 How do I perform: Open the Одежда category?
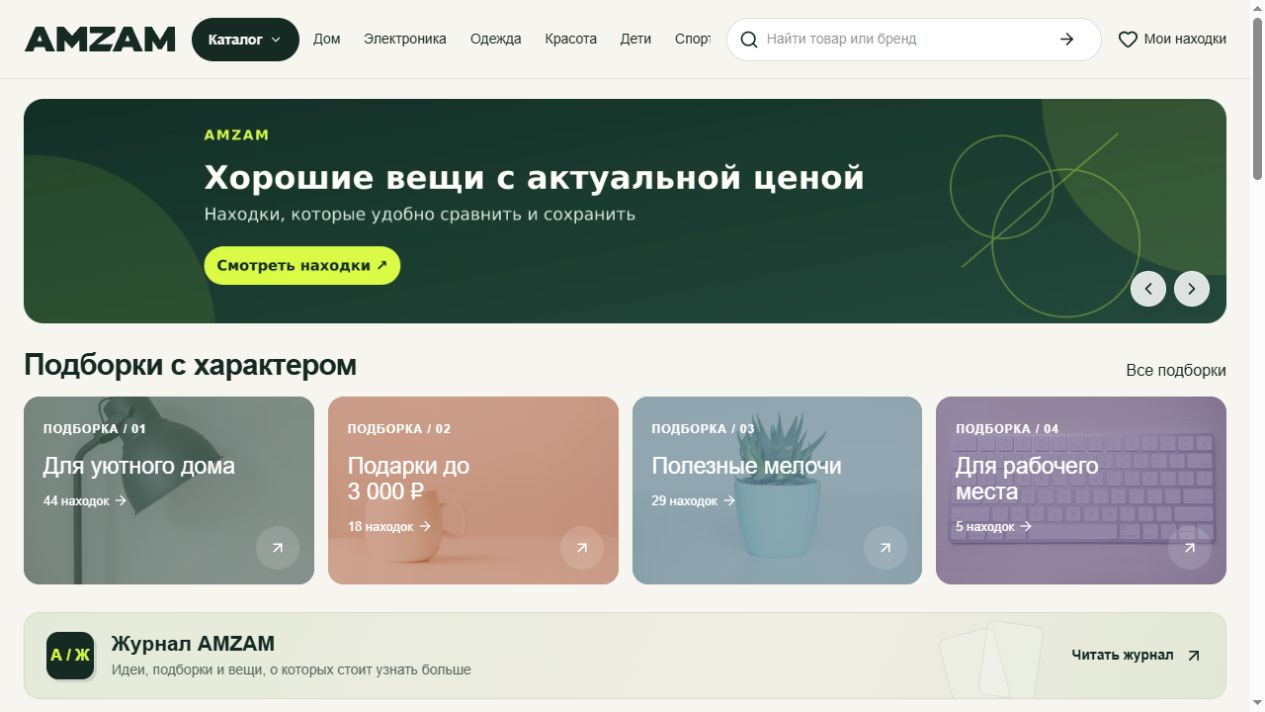(496, 39)
